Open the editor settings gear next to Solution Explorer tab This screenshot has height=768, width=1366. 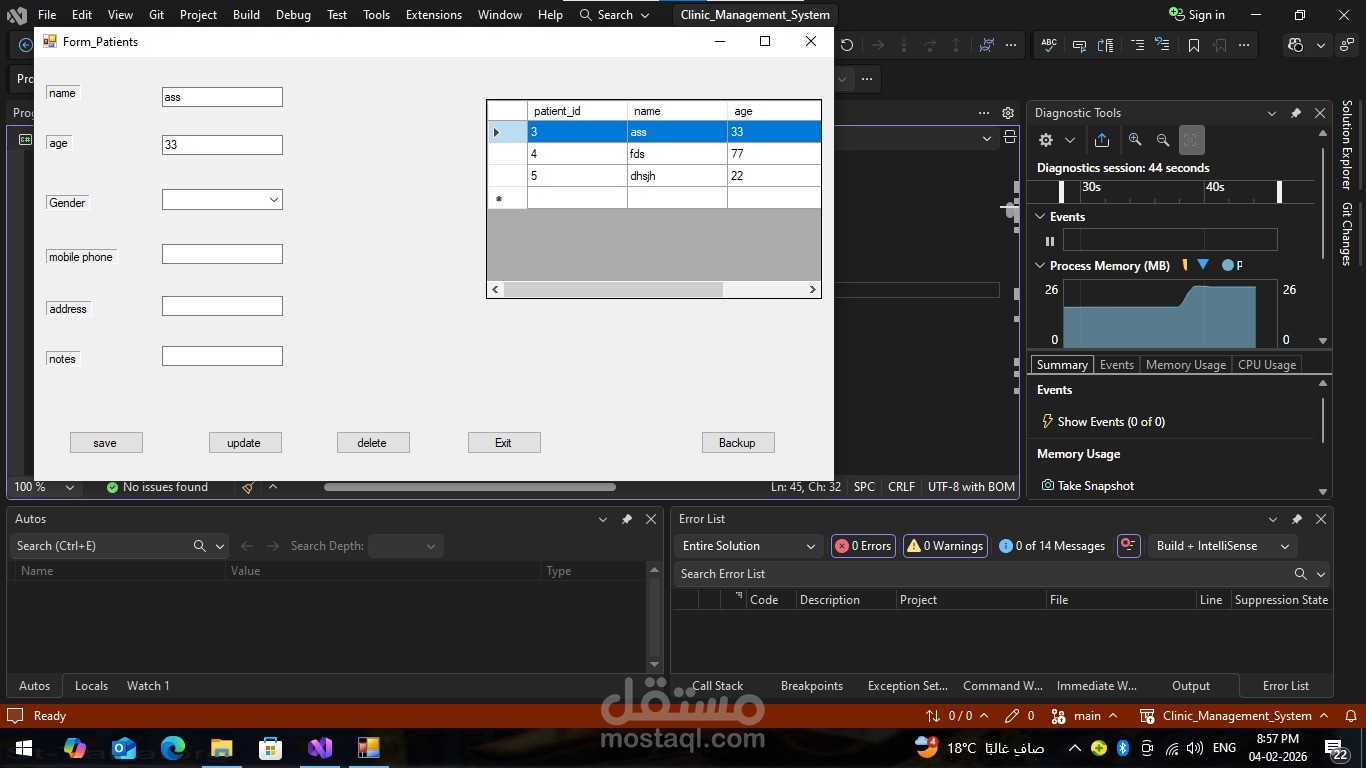point(1008,113)
